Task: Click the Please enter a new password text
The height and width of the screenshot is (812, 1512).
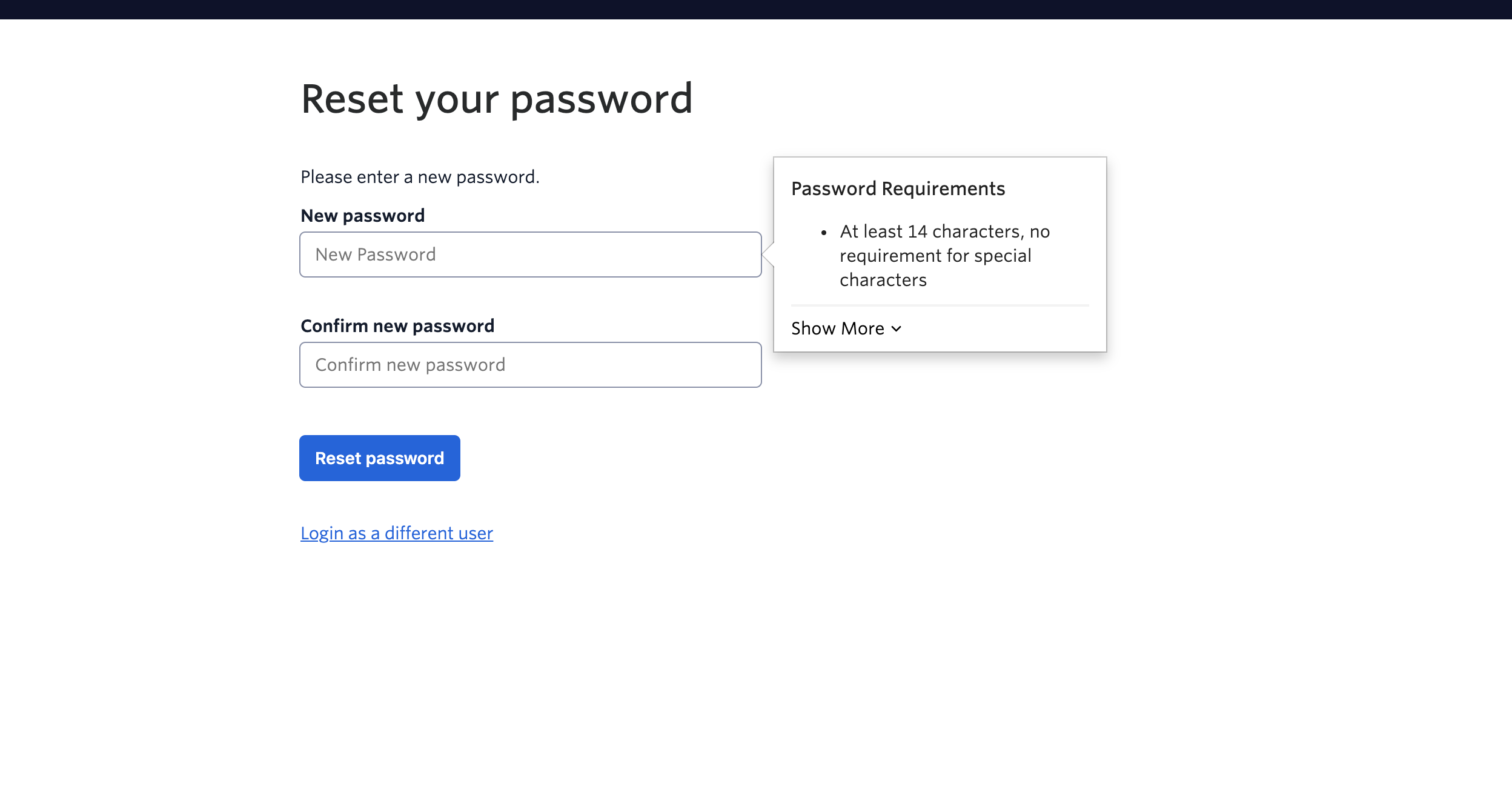Action: coord(420,176)
